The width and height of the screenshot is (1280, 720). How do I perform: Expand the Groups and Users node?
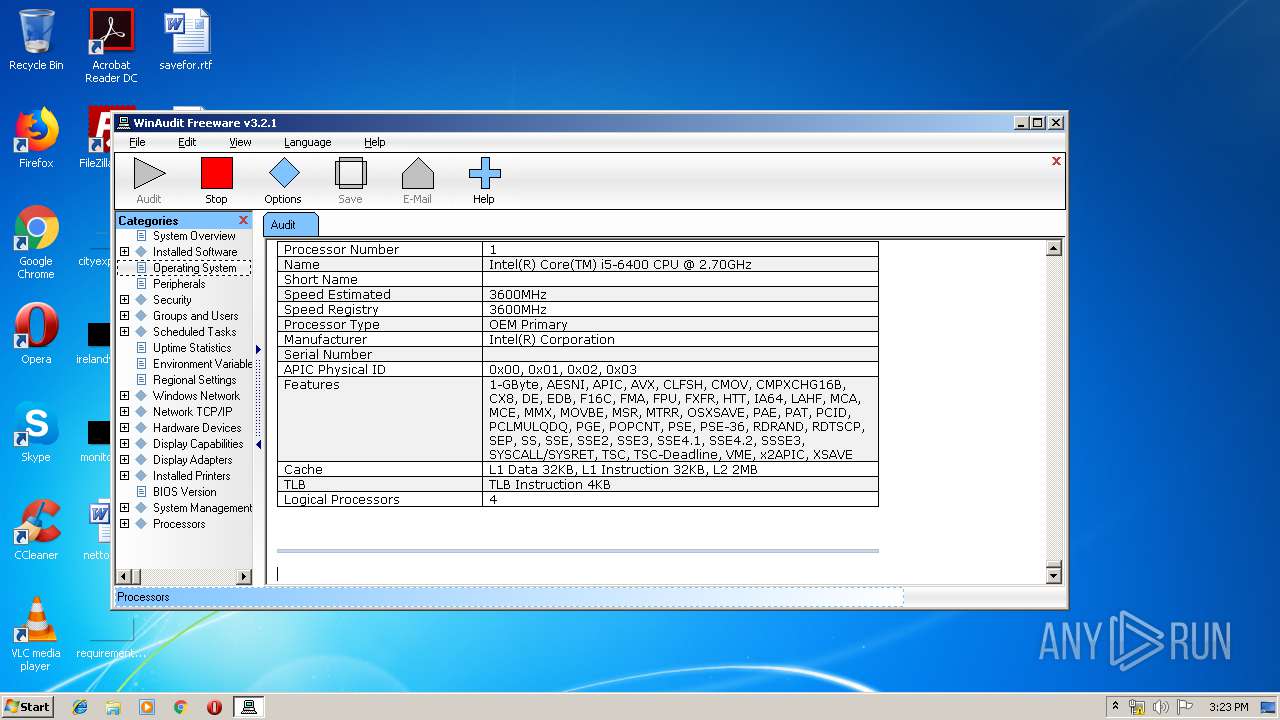click(124, 316)
